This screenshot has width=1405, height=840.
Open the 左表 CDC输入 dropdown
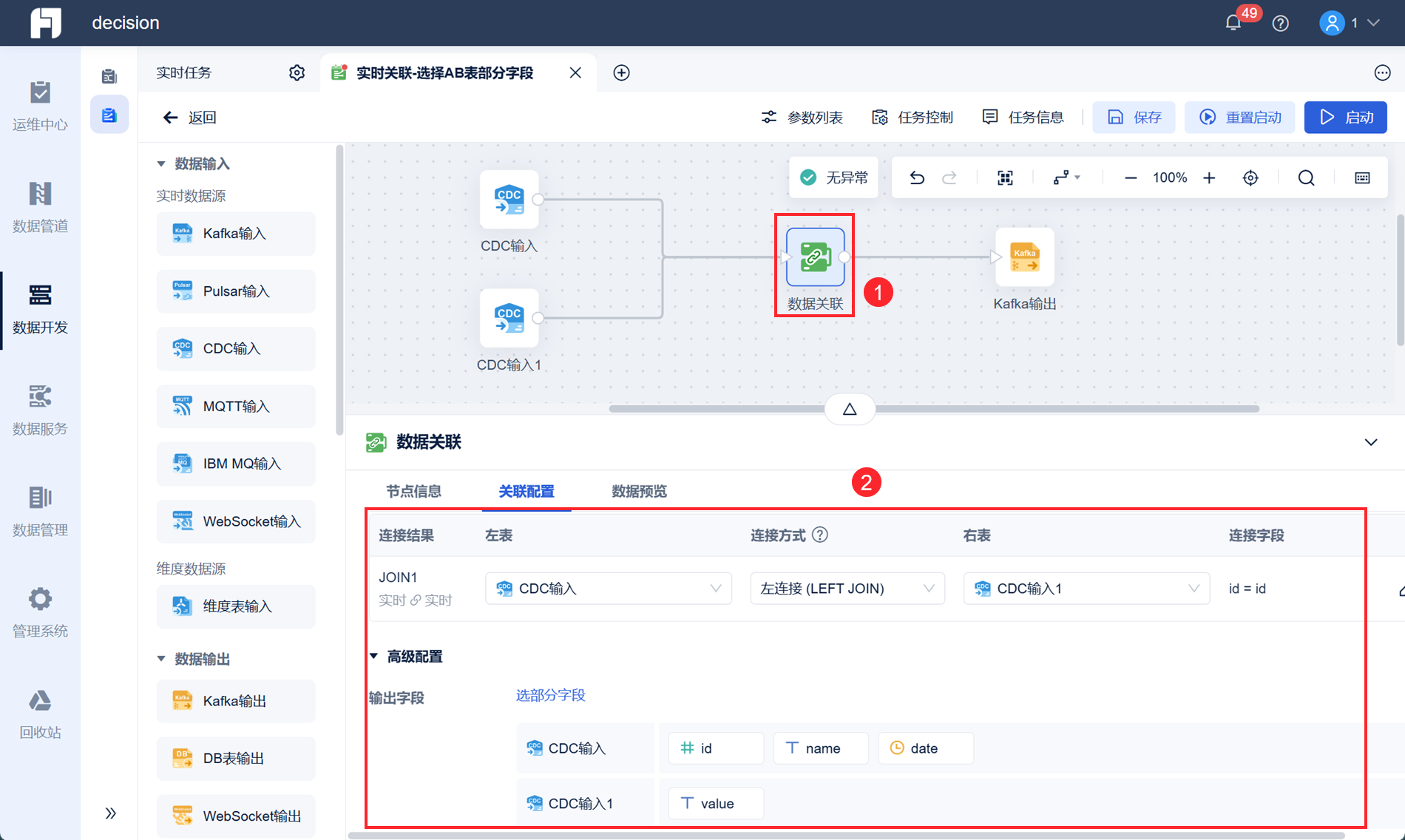point(609,589)
